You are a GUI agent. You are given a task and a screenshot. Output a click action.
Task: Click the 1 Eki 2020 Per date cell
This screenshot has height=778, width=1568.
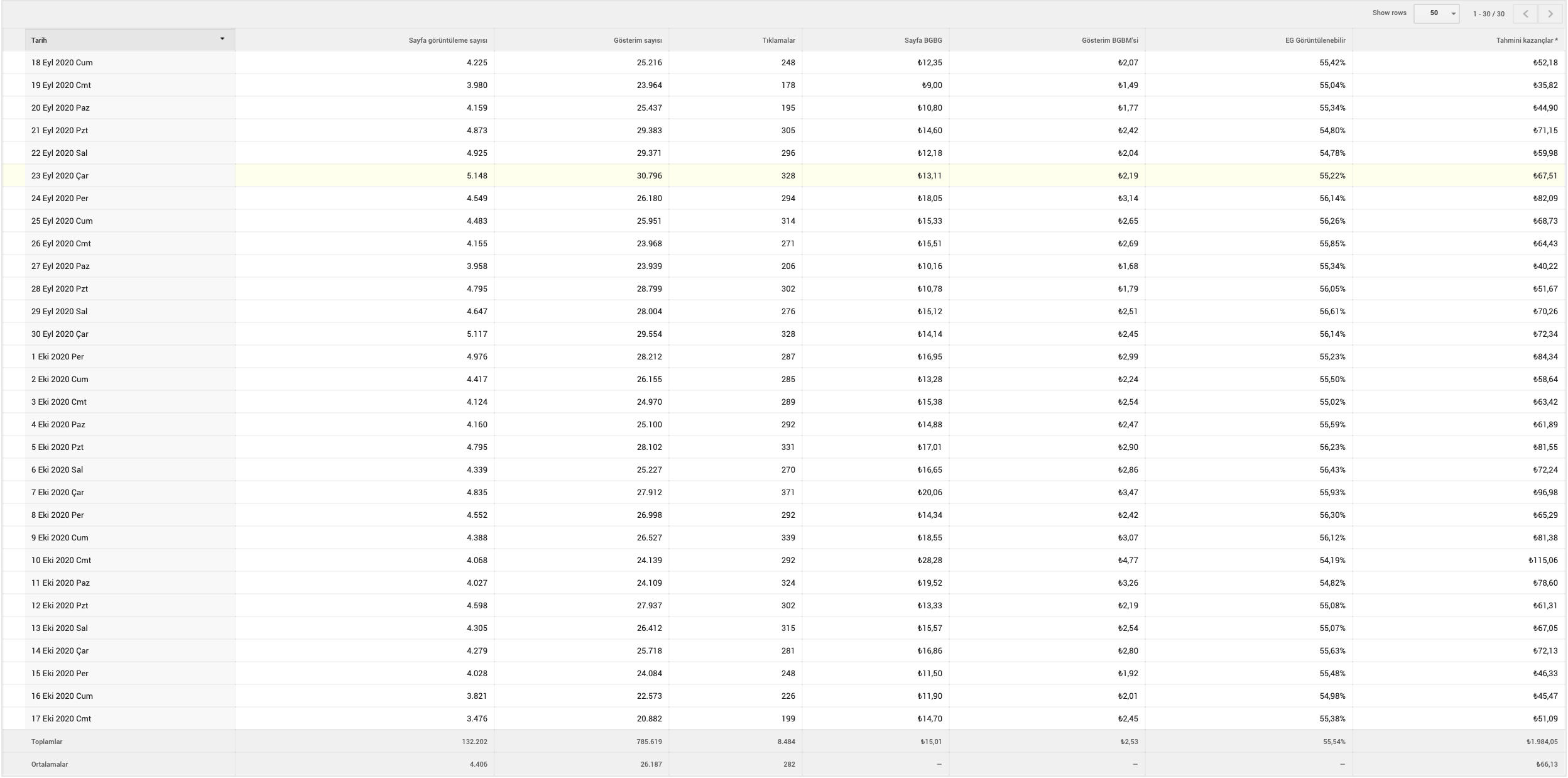(57, 356)
